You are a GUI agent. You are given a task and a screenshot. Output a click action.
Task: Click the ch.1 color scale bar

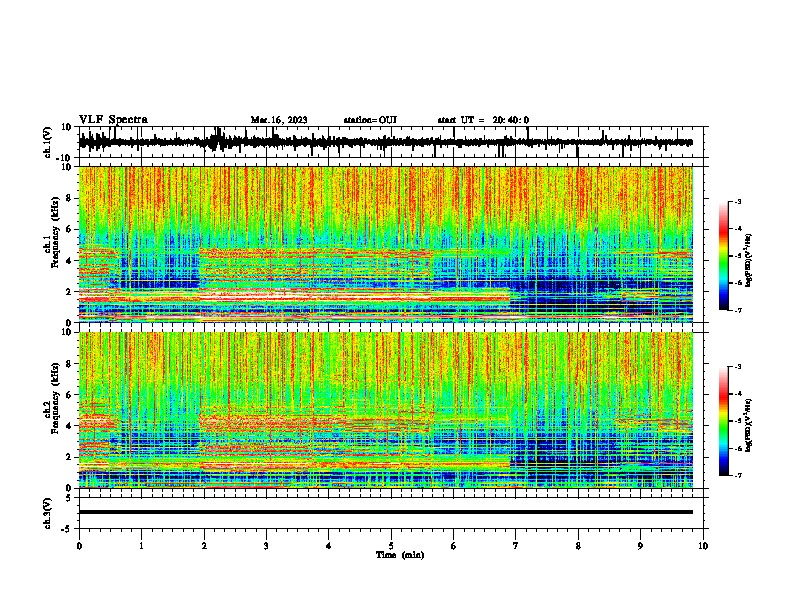[x=723, y=256]
